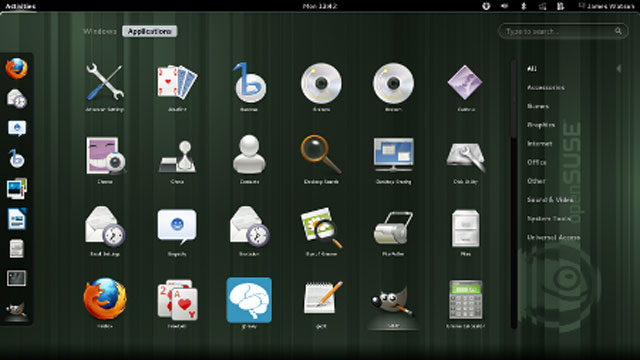This screenshot has width=640, height=360.
Task: Filter by the Office category
Action: pos(536,162)
